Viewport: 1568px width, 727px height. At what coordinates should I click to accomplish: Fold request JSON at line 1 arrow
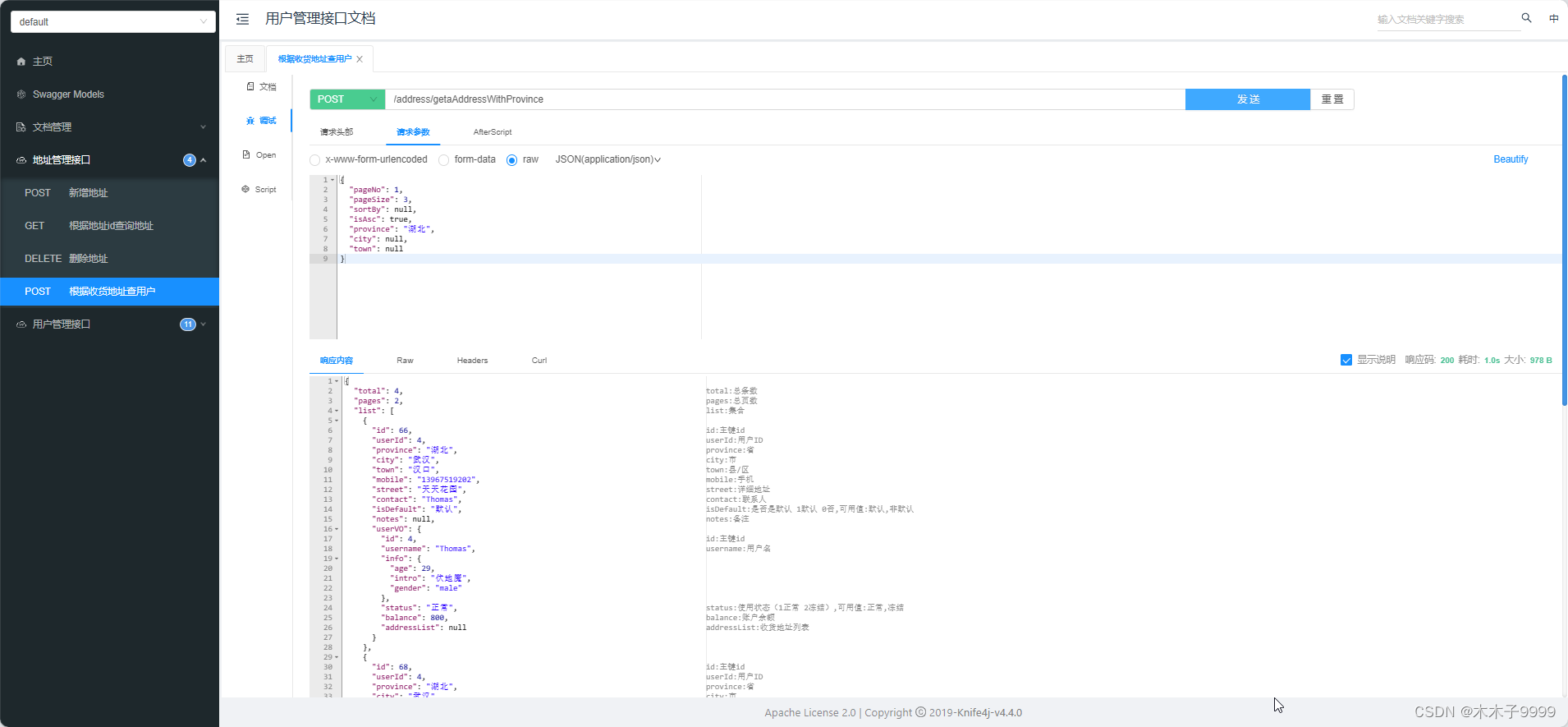pyautogui.click(x=332, y=180)
